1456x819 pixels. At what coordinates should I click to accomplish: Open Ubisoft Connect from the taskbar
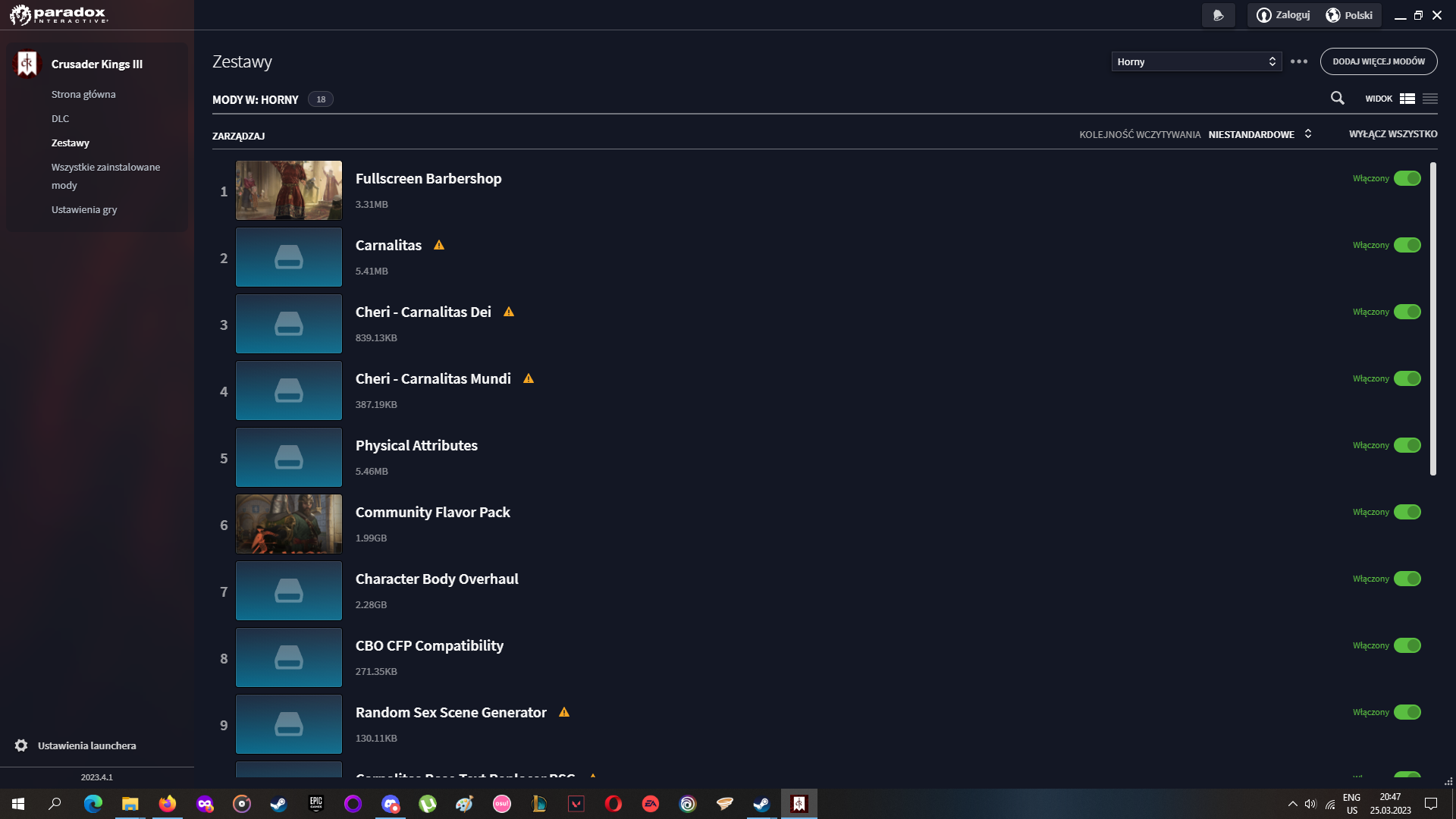688,804
